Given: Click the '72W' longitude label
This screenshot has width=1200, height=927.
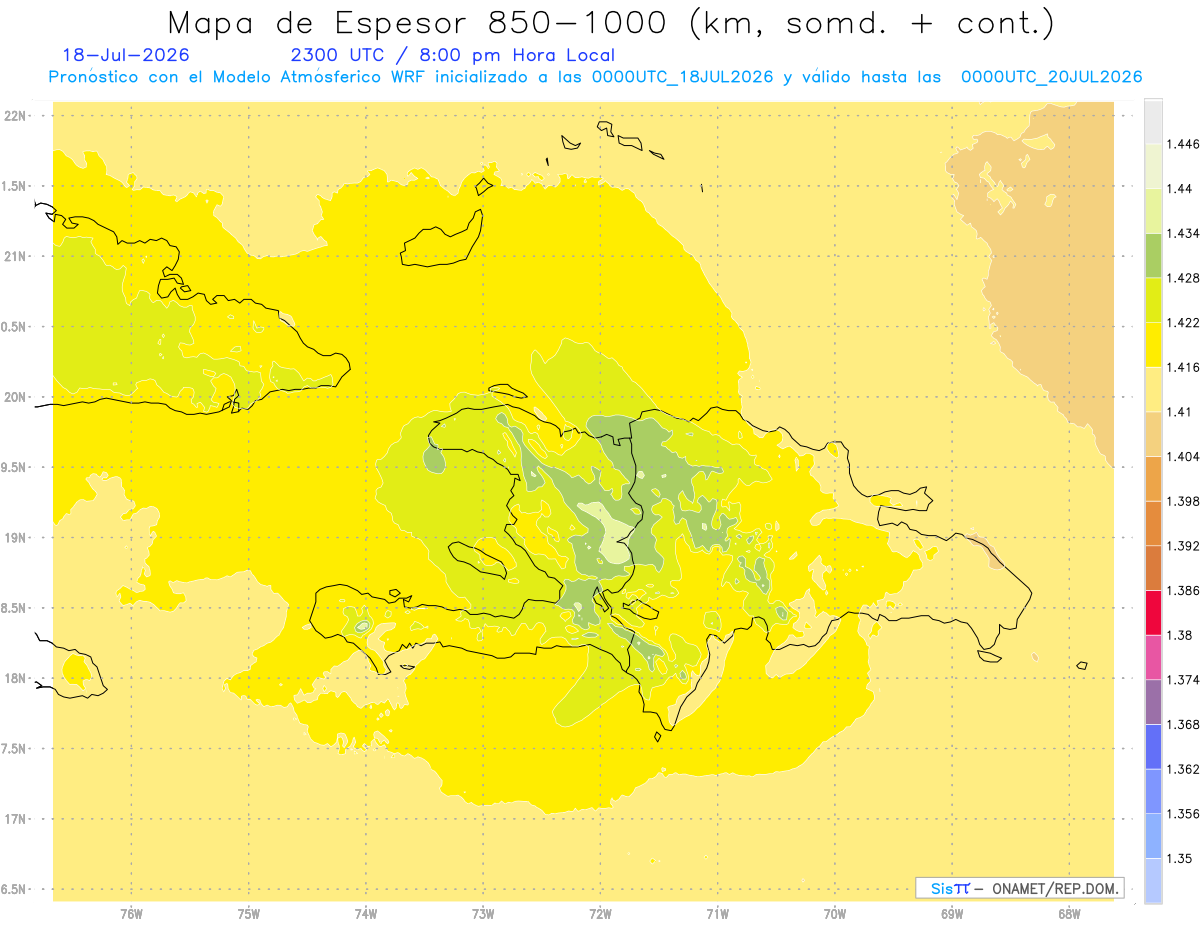Looking at the screenshot, I should coord(600,914).
